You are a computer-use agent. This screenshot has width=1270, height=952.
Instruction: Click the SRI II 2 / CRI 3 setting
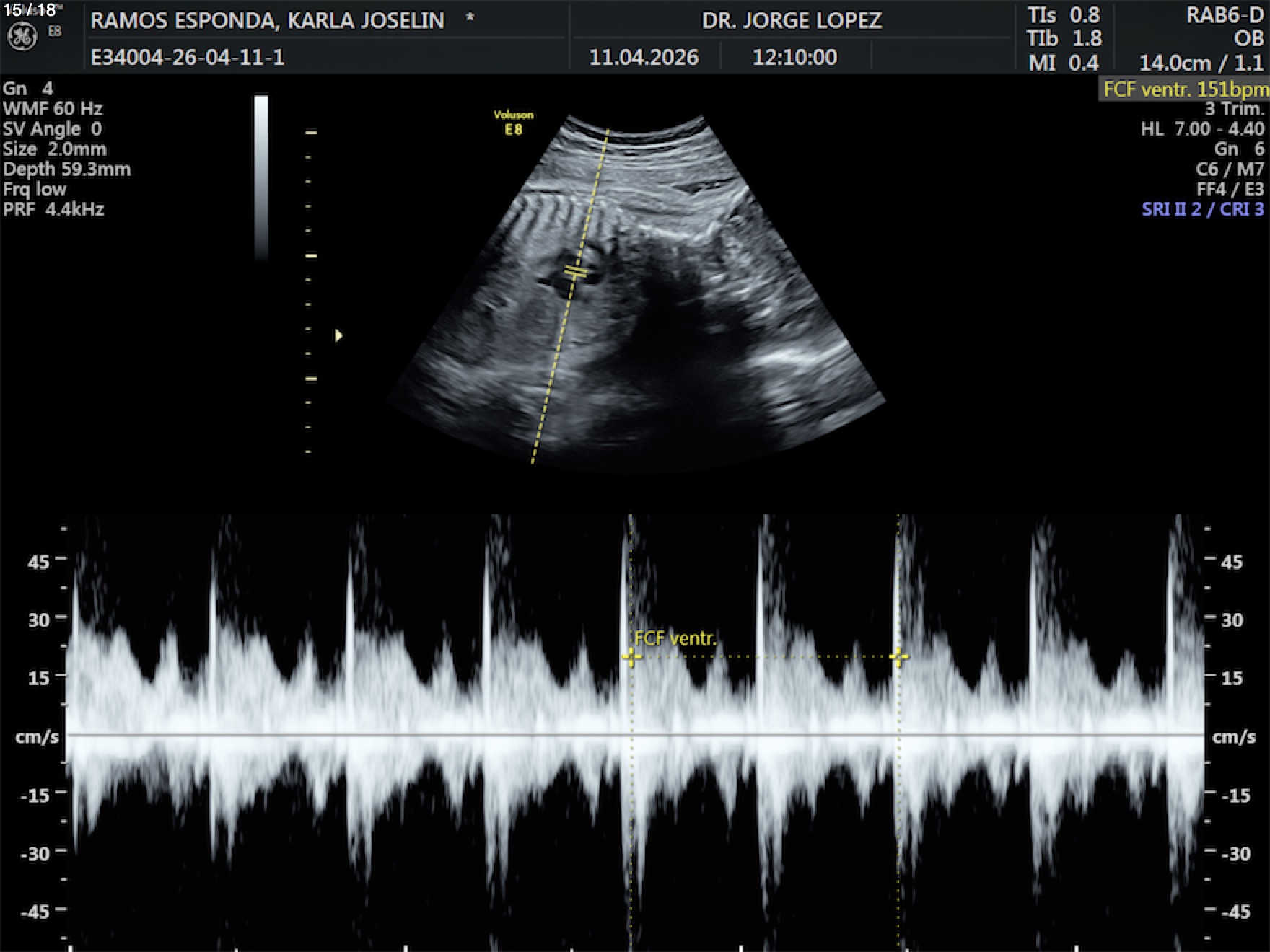click(x=1202, y=210)
